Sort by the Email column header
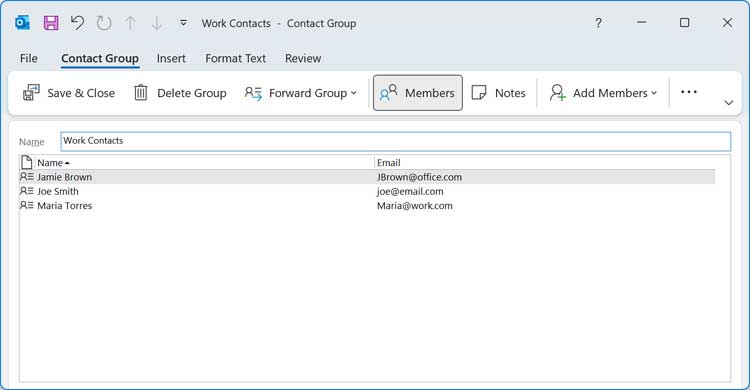The width and height of the screenshot is (750, 390). coord(552,163)
